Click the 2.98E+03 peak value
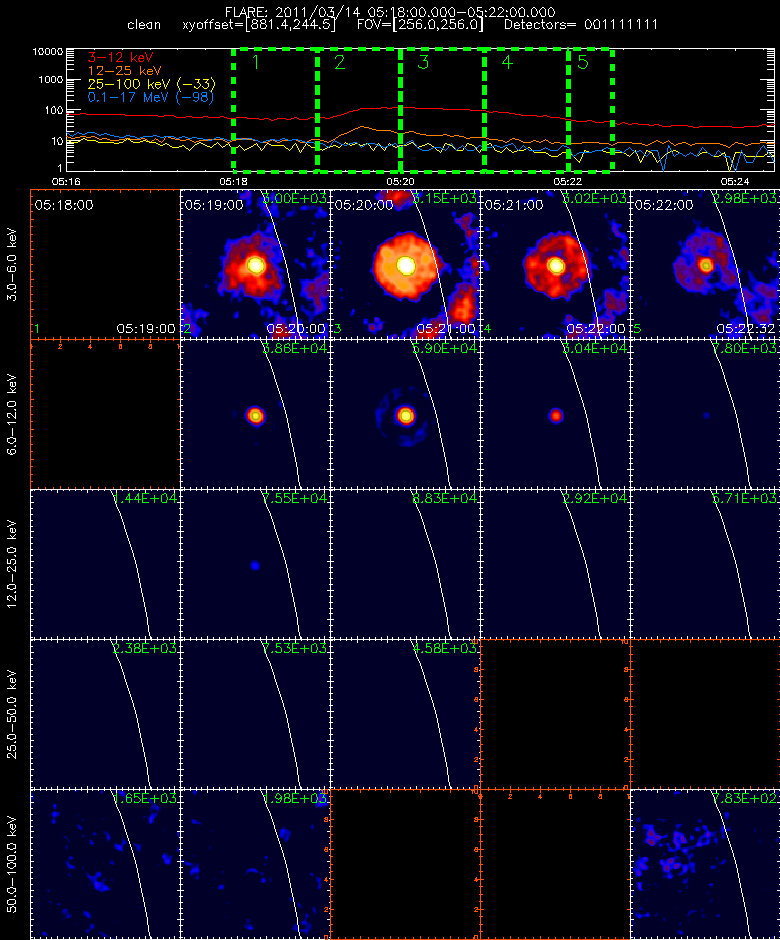 click(746, 198)
